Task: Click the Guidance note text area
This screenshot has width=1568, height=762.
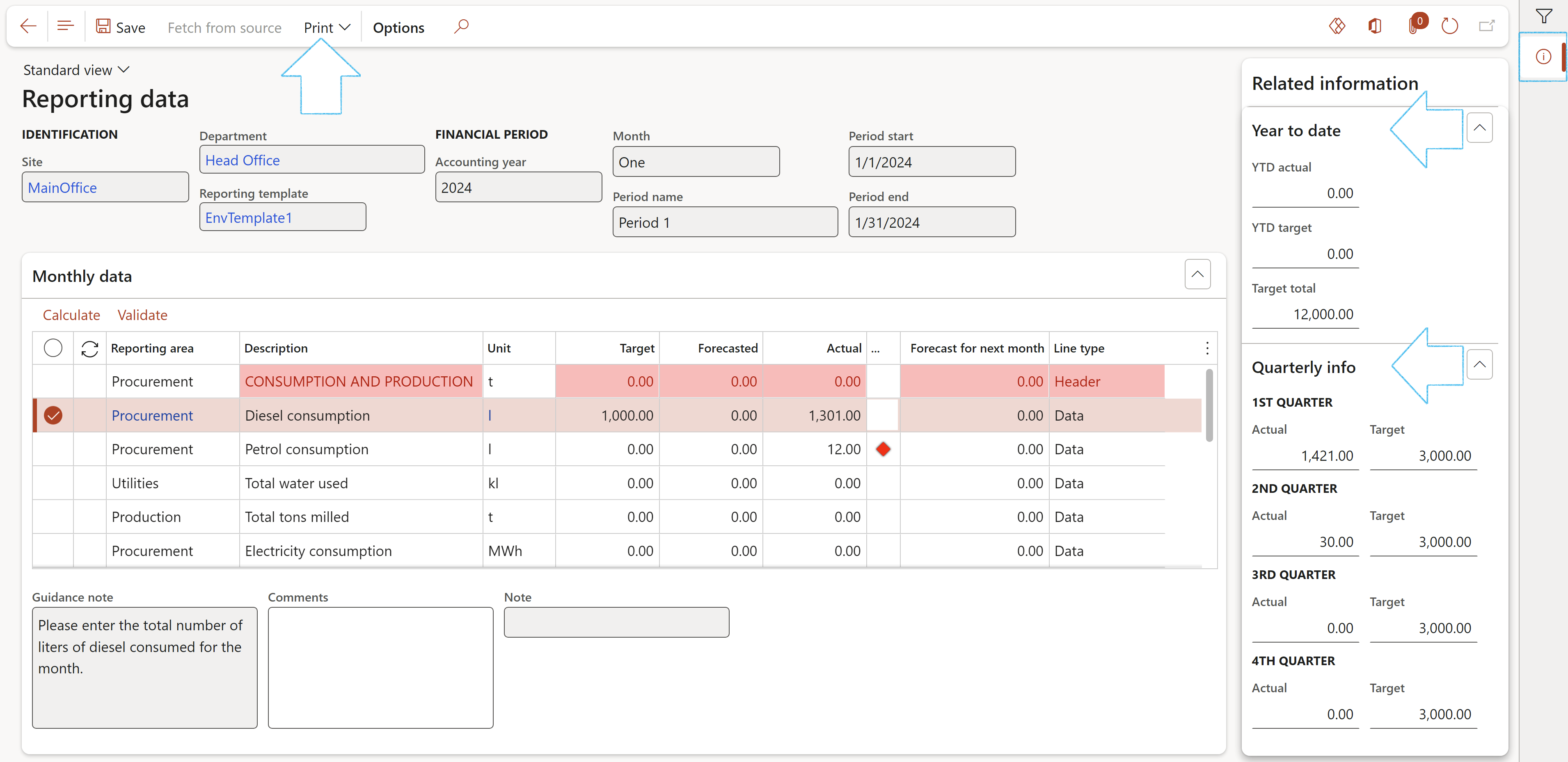Action: (x=144, y=668)
